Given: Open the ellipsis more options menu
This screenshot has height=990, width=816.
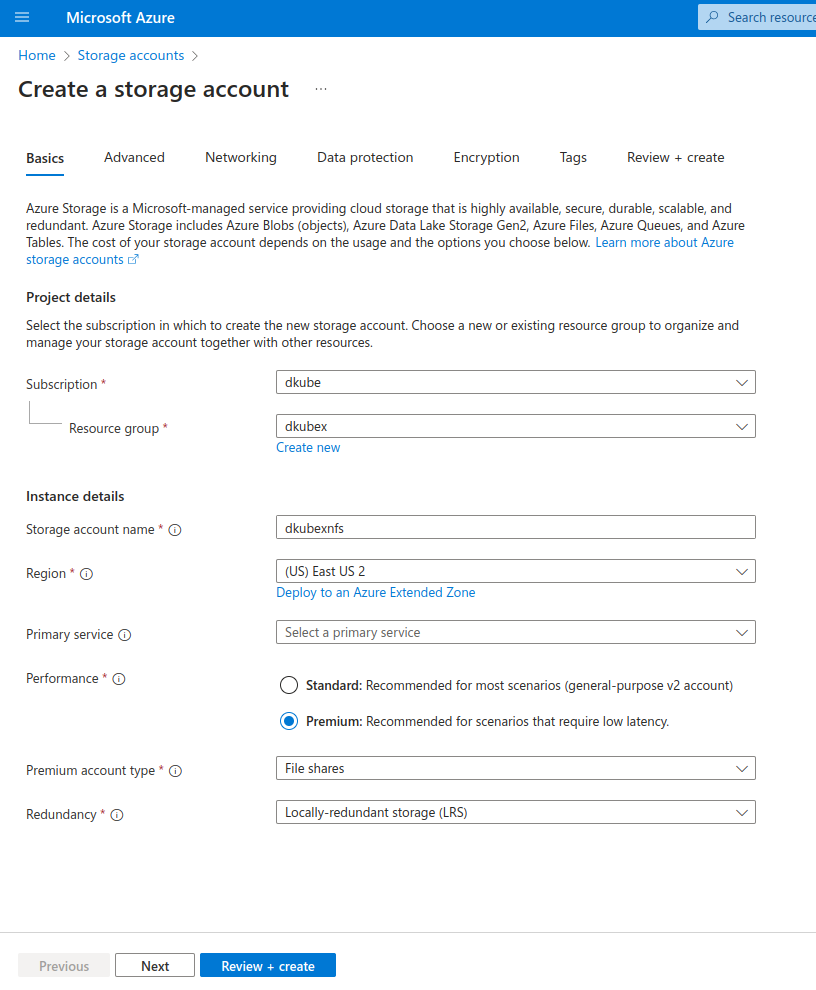Looking at the screenshot, I should coord(320,89).
